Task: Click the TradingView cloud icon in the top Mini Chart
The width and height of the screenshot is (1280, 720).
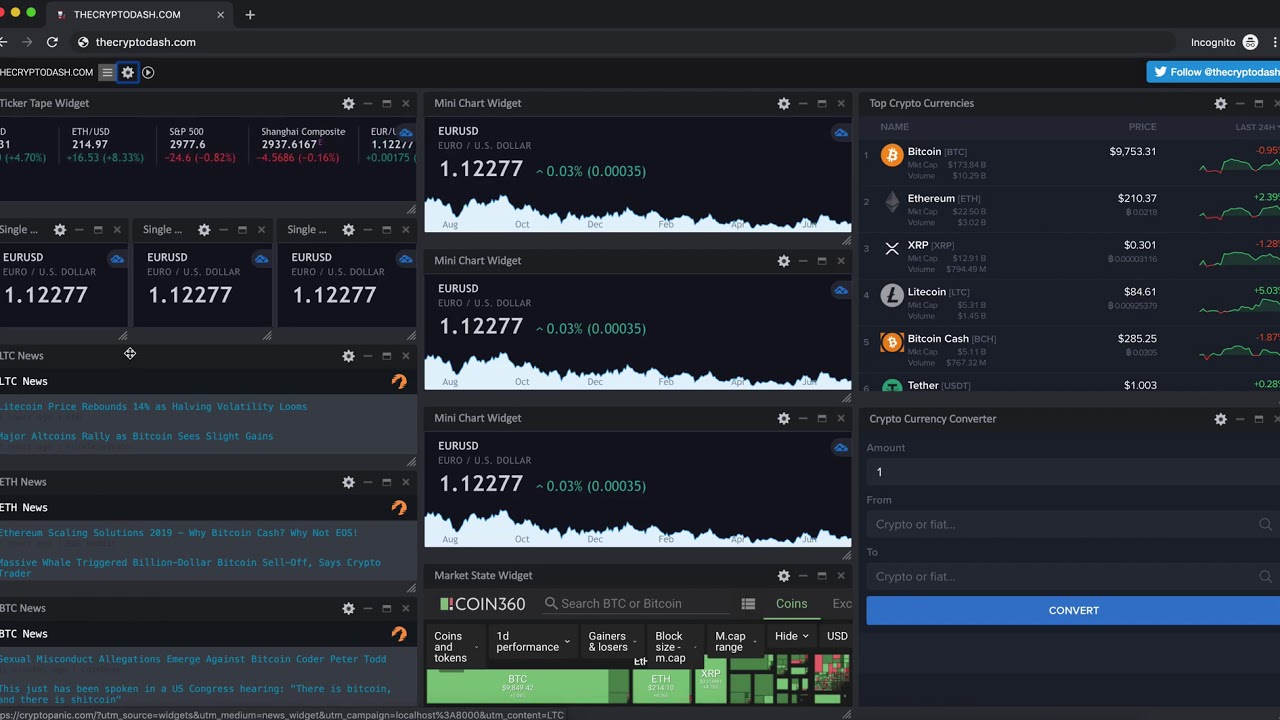Action: pos(840,132)
